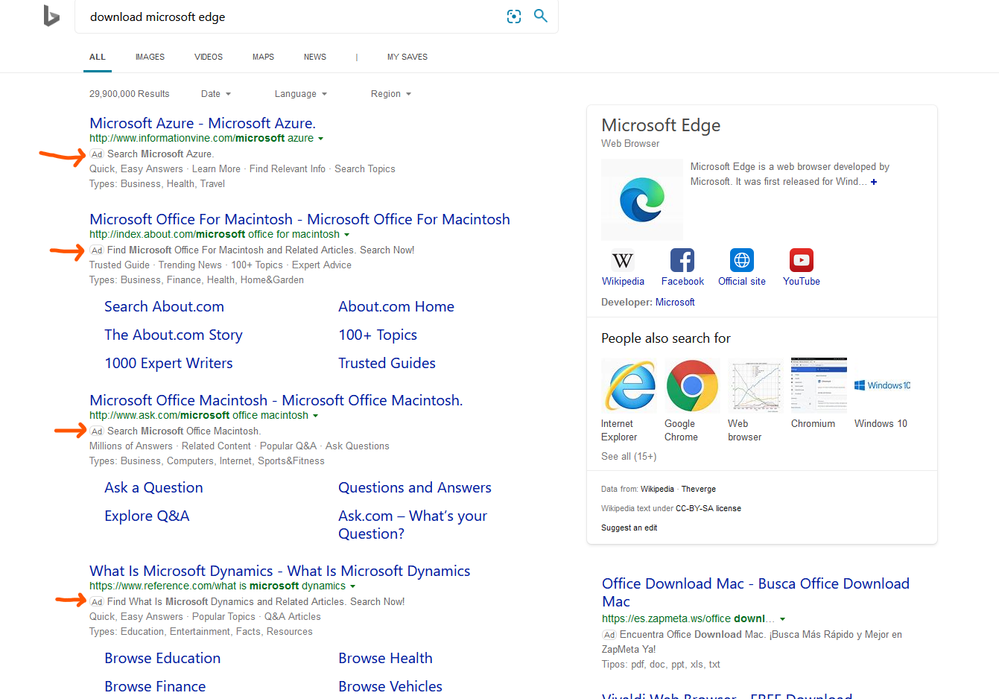This screenshot has width=999, height=699.
Task: Open the Wikipedia icon link
Action: pyautogui.click(x=622, y=260)
